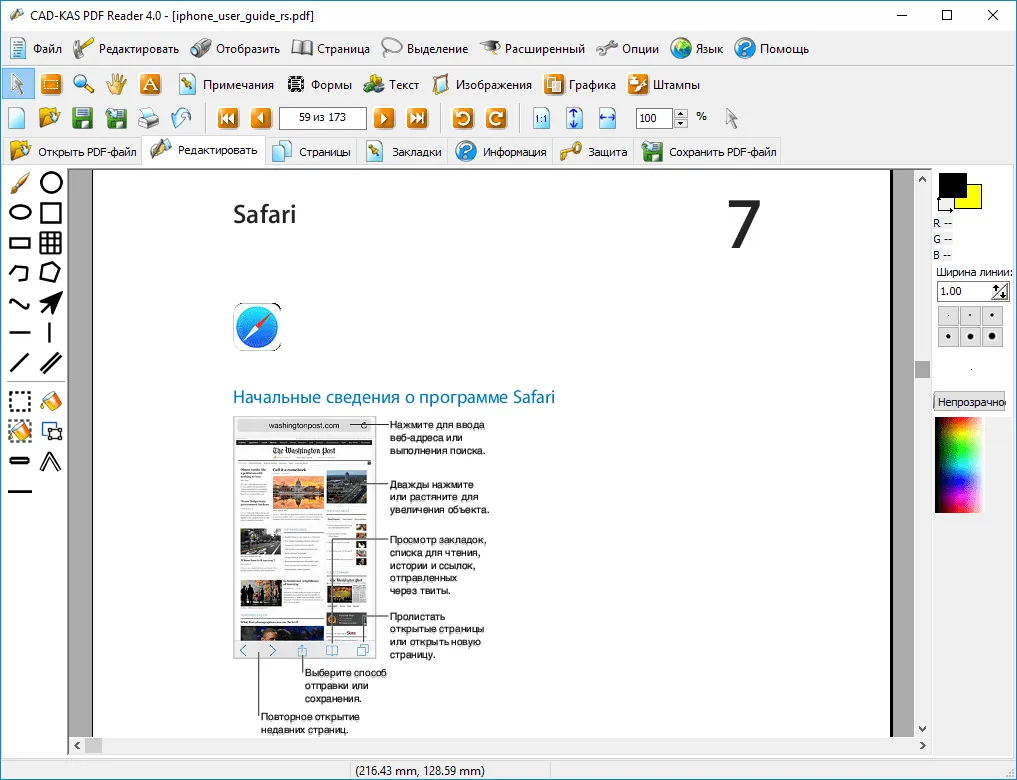
Task: Click the printer icon to print
Action: [x=148, y=118]
